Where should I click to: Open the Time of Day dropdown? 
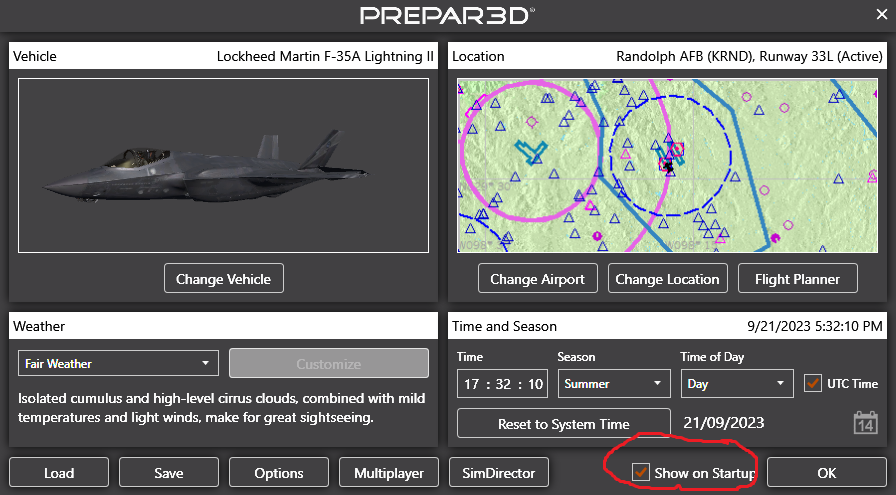(x=737, y=384)
